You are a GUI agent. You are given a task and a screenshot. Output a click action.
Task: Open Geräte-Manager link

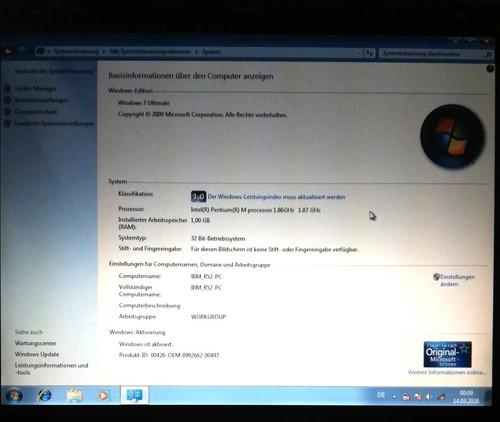pyautogui.click(x=35, y=88)
